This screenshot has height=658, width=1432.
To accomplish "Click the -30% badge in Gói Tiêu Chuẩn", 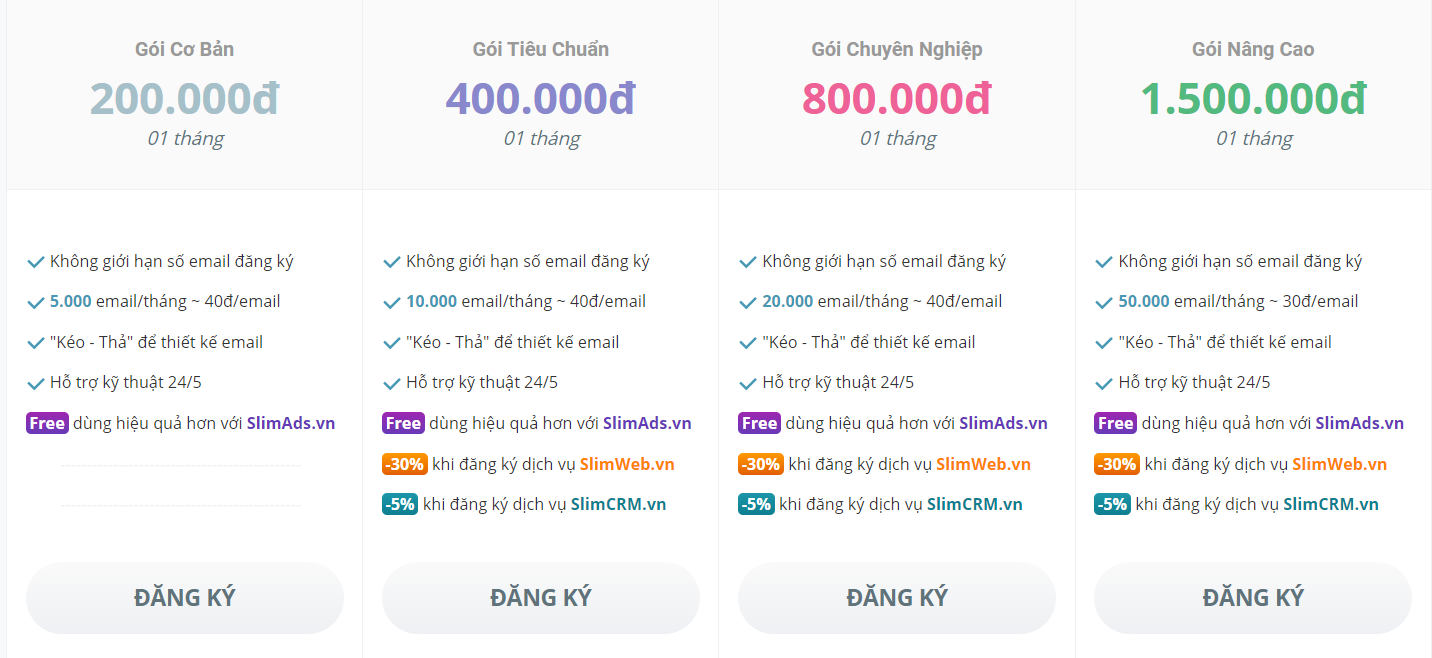I will point(403,464).
